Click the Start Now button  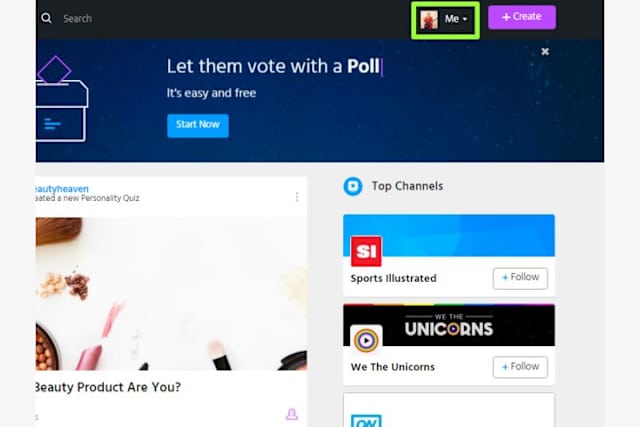point(198,125)
